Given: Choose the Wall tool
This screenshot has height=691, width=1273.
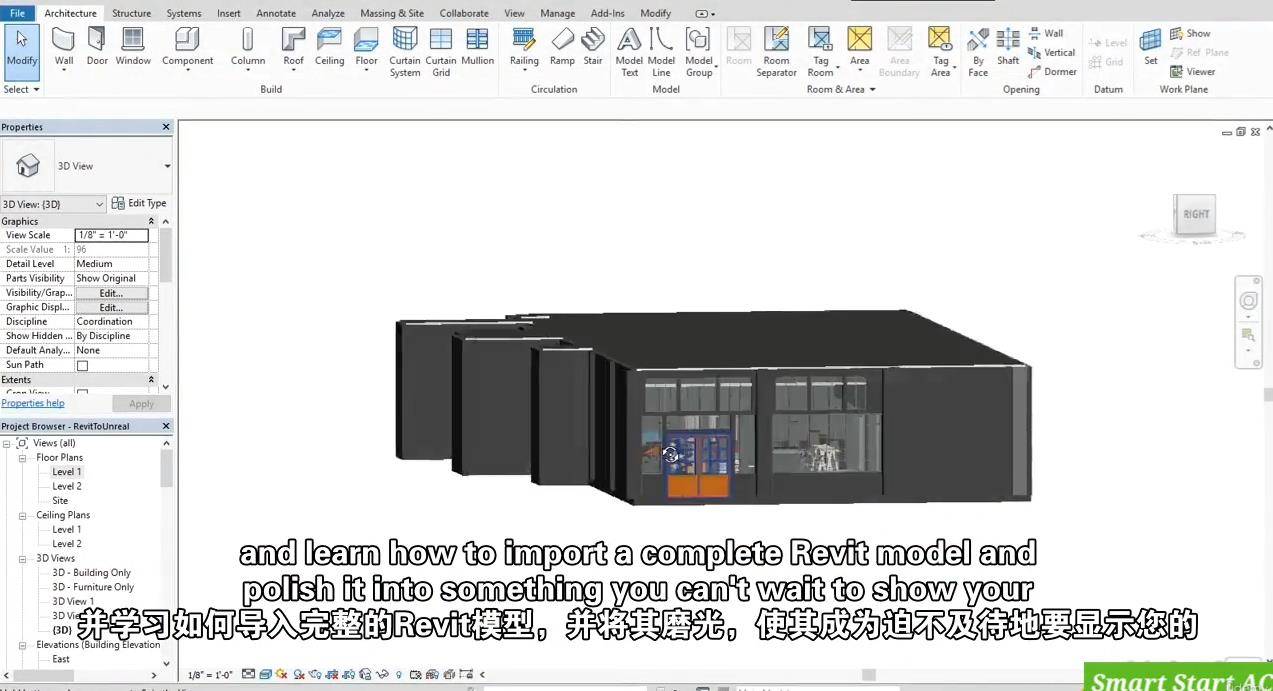Looking at the screenshot, I should 64,48.
